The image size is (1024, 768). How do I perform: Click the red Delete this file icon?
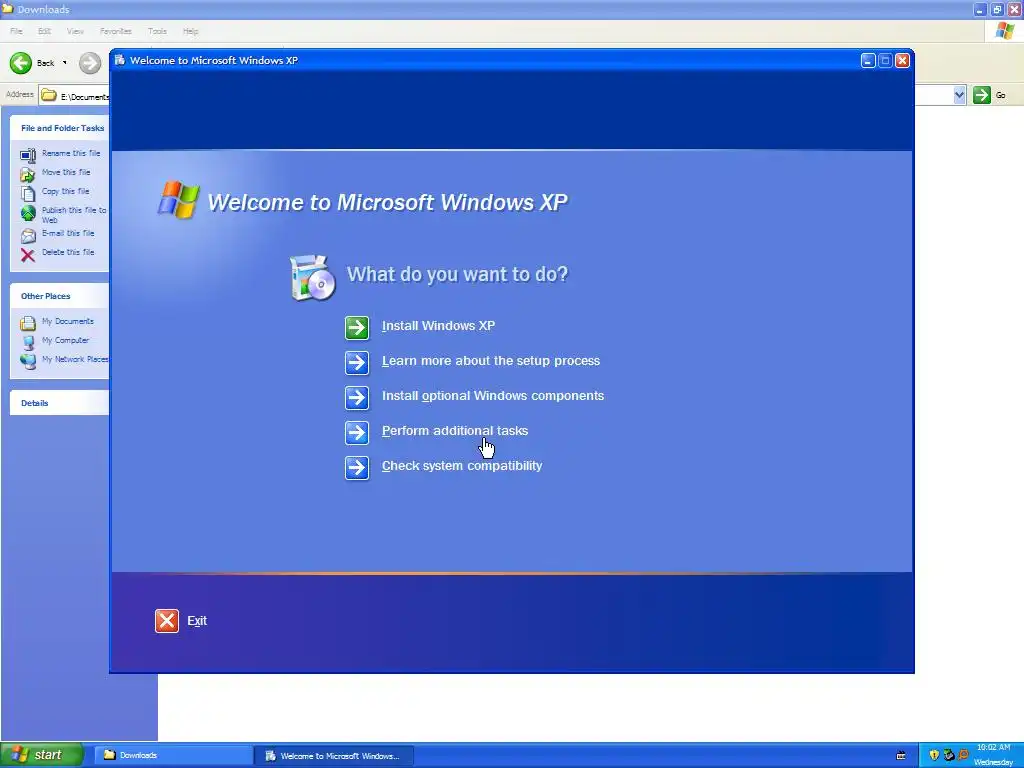pos(27,255)
